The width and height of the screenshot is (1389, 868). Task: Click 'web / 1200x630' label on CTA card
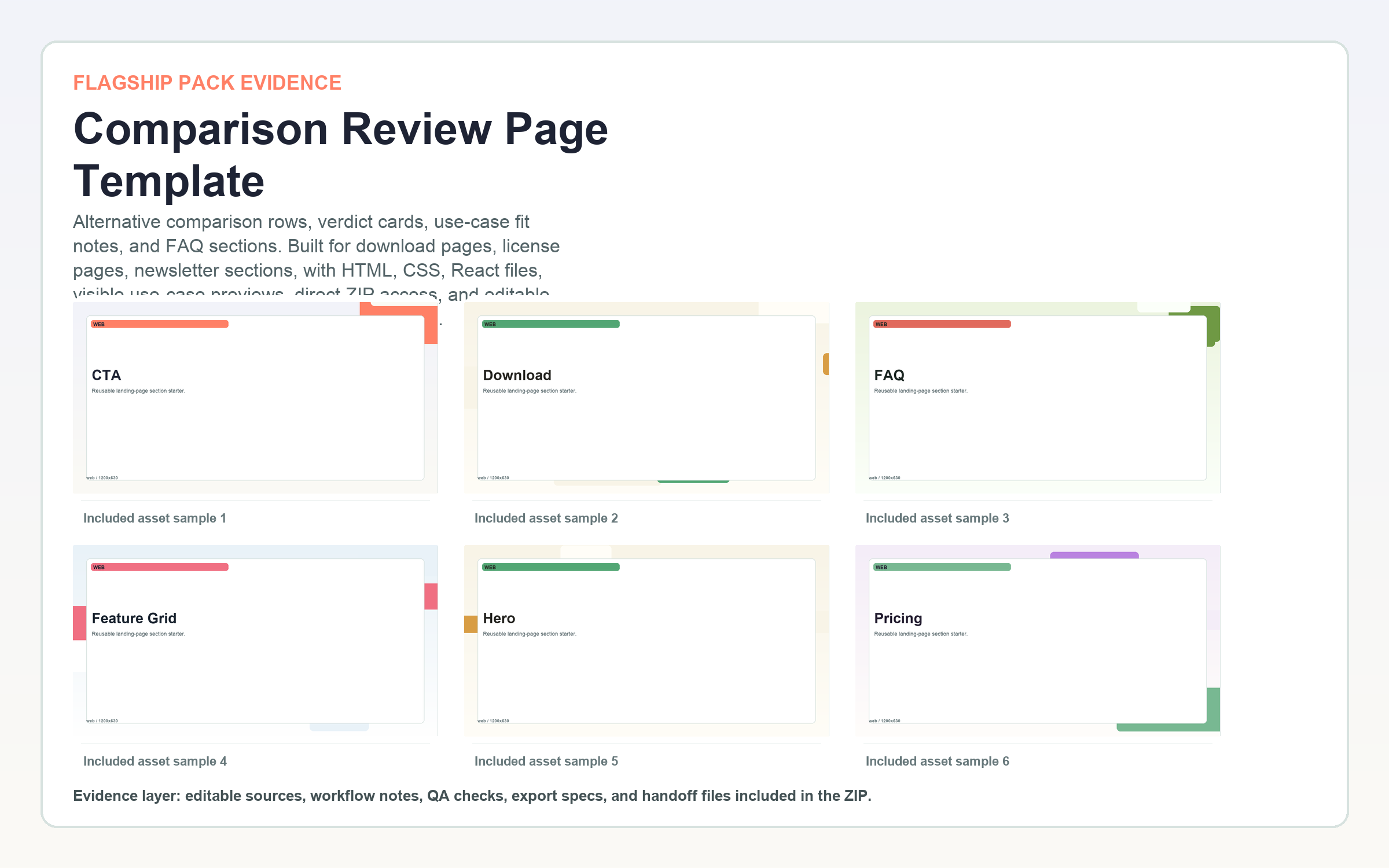click(102, 478)
